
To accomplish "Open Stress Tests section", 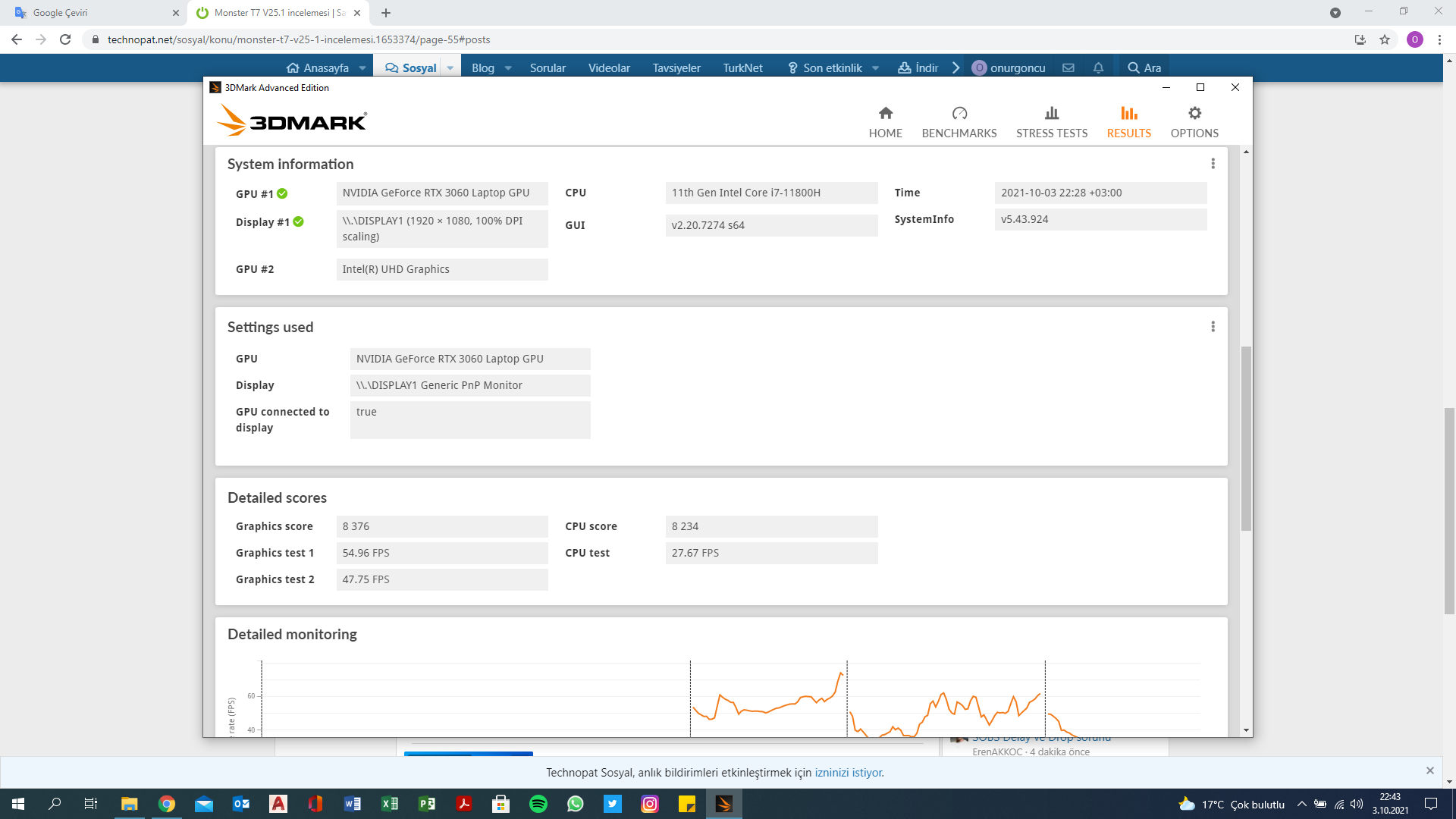I will coord(1051,122).
